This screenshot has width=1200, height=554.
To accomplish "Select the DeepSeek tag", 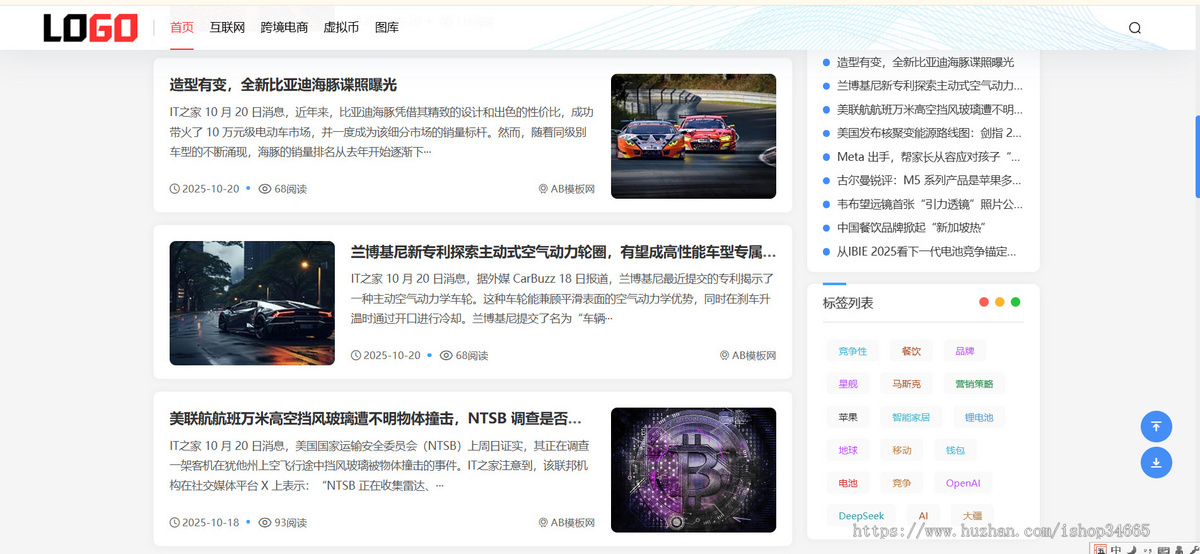I will (860, 516).
